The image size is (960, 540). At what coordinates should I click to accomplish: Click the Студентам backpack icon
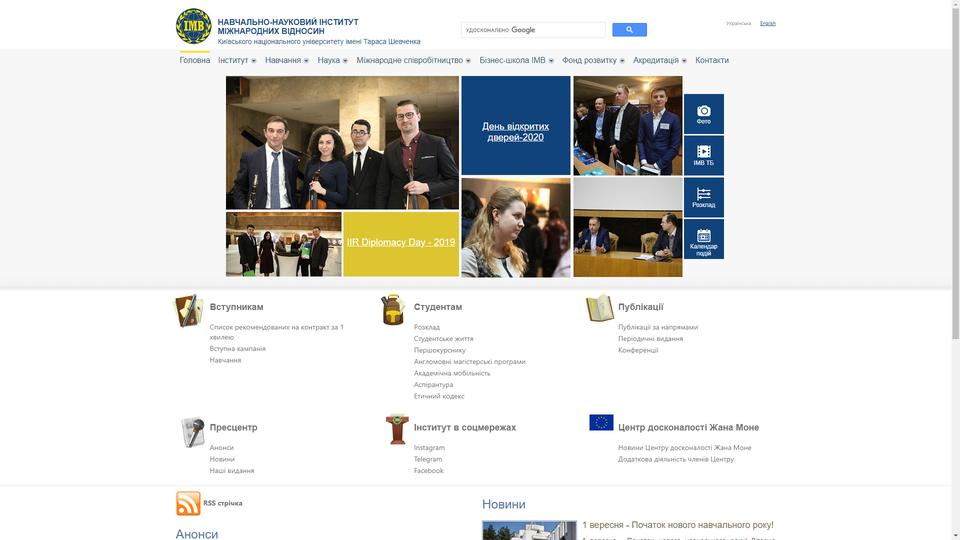[392, 310]
